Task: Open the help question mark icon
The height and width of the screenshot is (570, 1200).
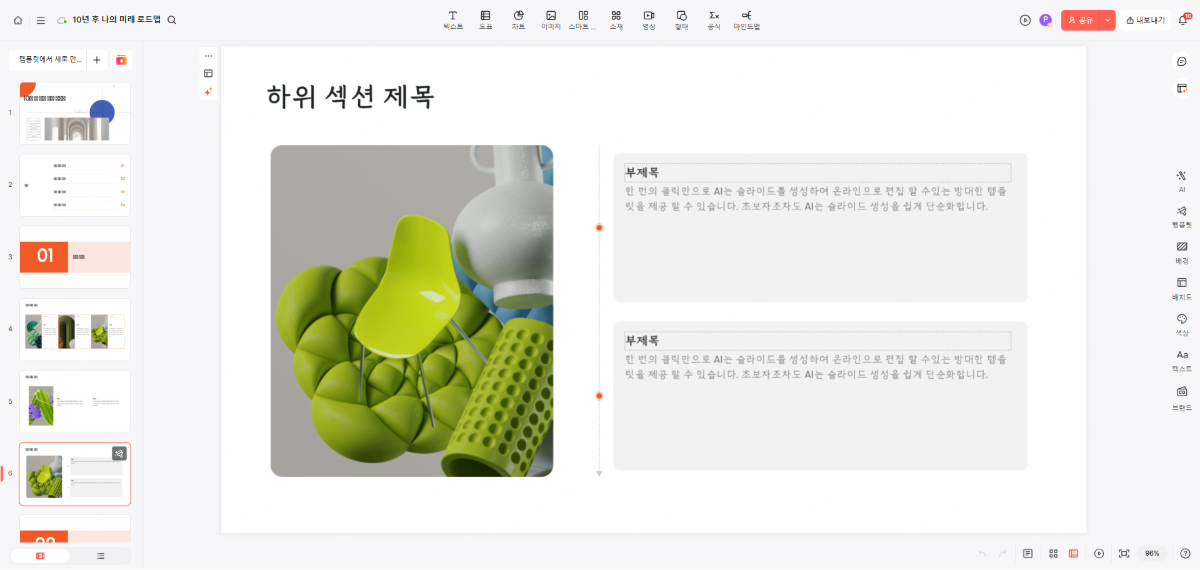Action: [x=1185, y=553]
